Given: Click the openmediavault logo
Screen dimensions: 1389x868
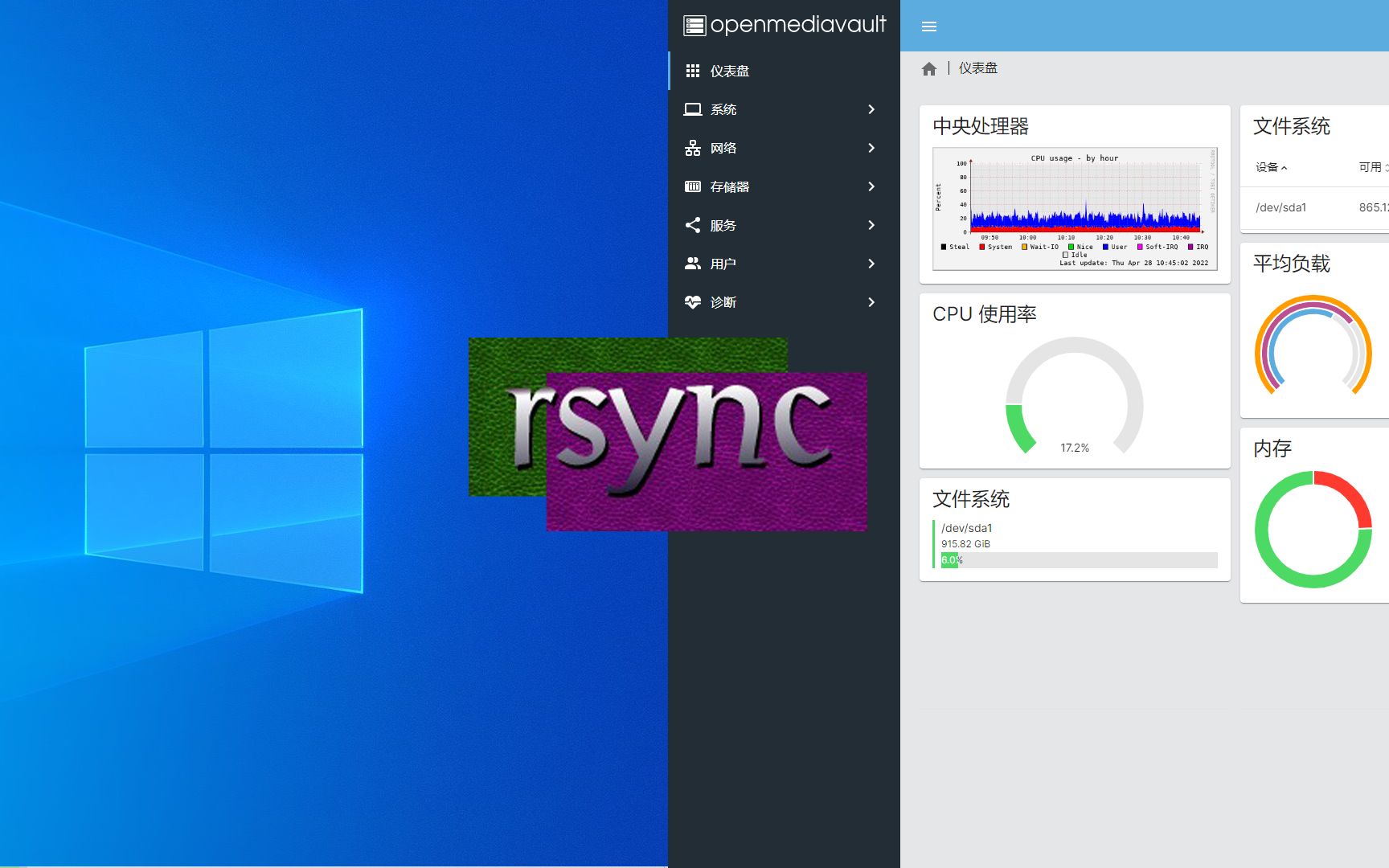Looking at the screenshot, I should pyautogui.click(x=785, y=25).
